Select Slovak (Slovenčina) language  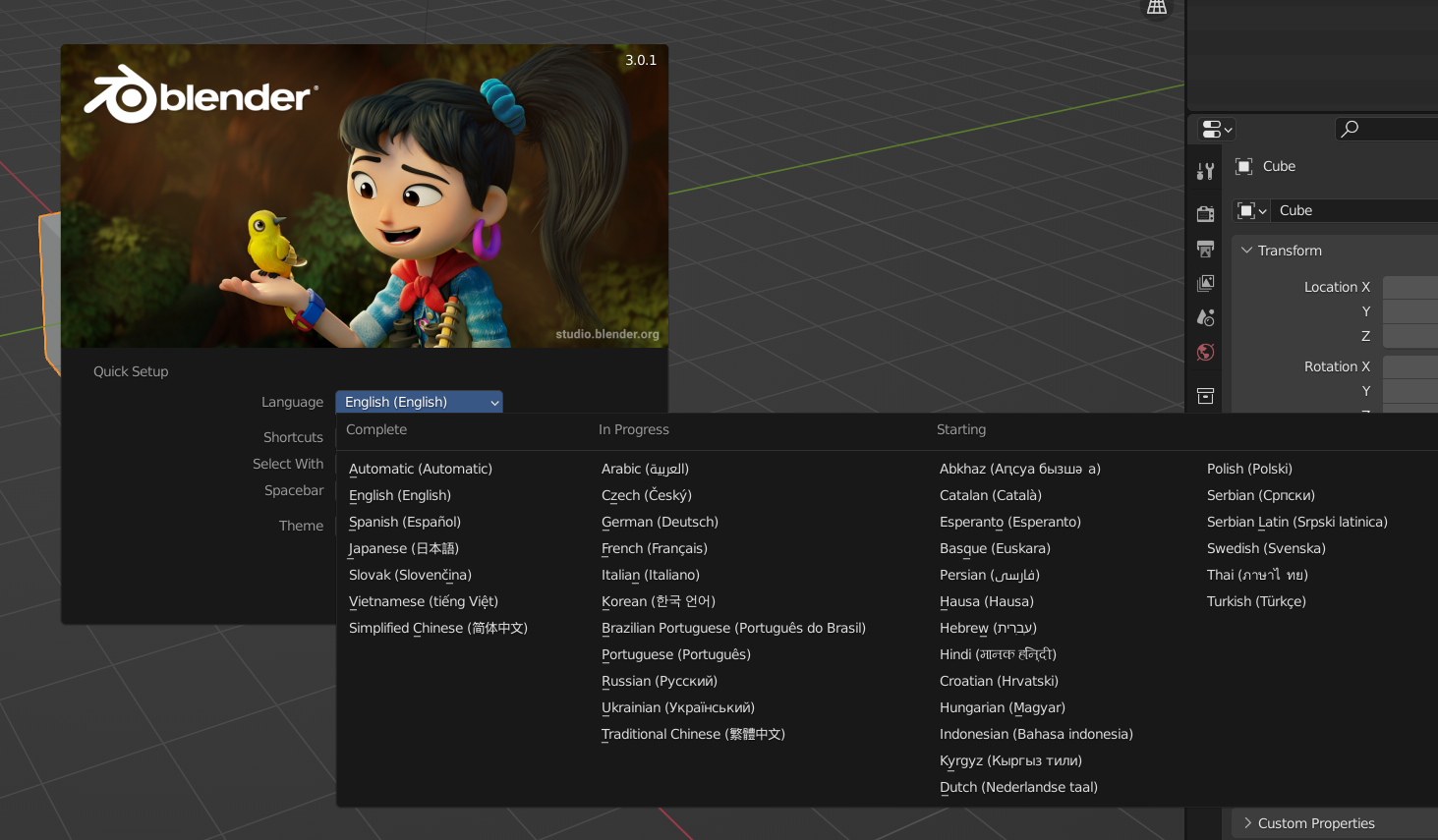[410, 575]
